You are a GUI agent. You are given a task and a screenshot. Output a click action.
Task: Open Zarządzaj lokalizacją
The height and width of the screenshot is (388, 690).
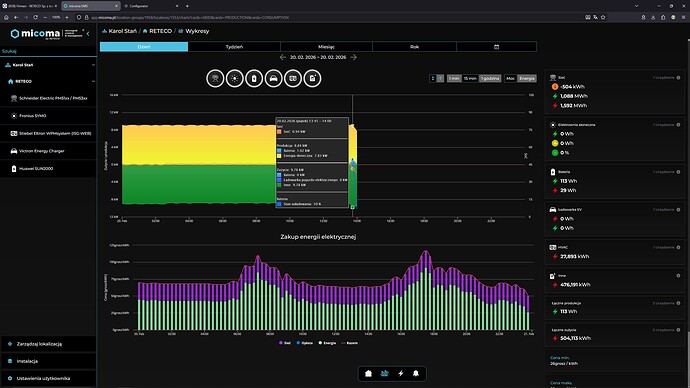[x=48, y=344]
